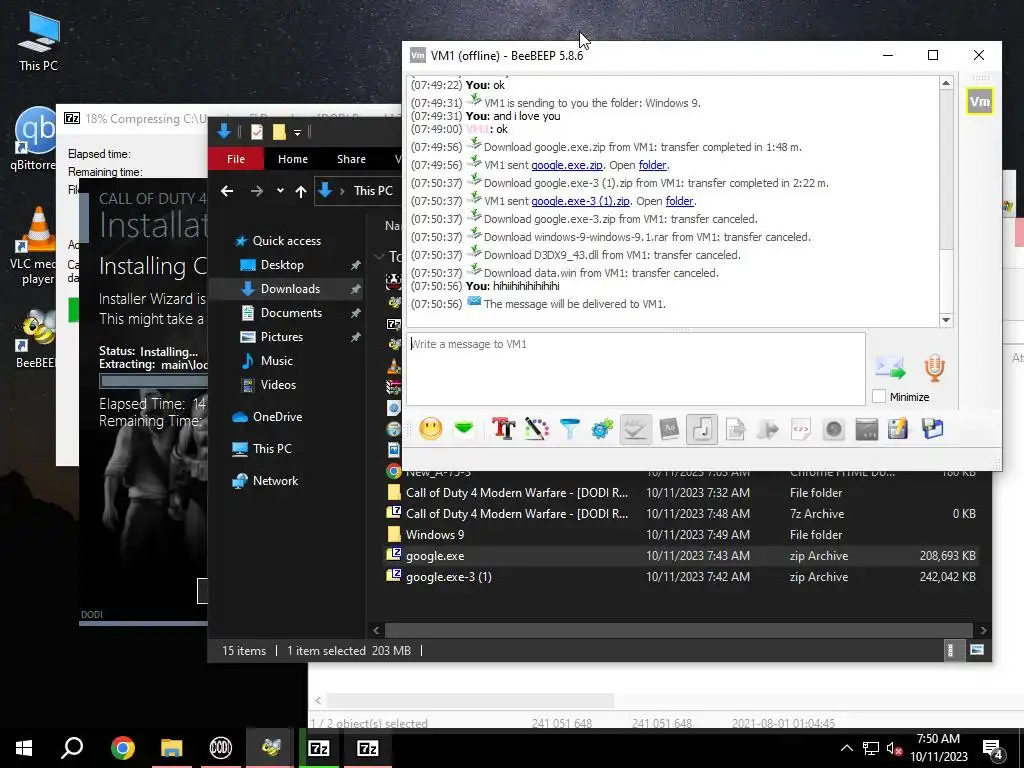Click the orange microphone voice message icon
The height and width of the screenshot is (768, 1024).
pos(935,368)
